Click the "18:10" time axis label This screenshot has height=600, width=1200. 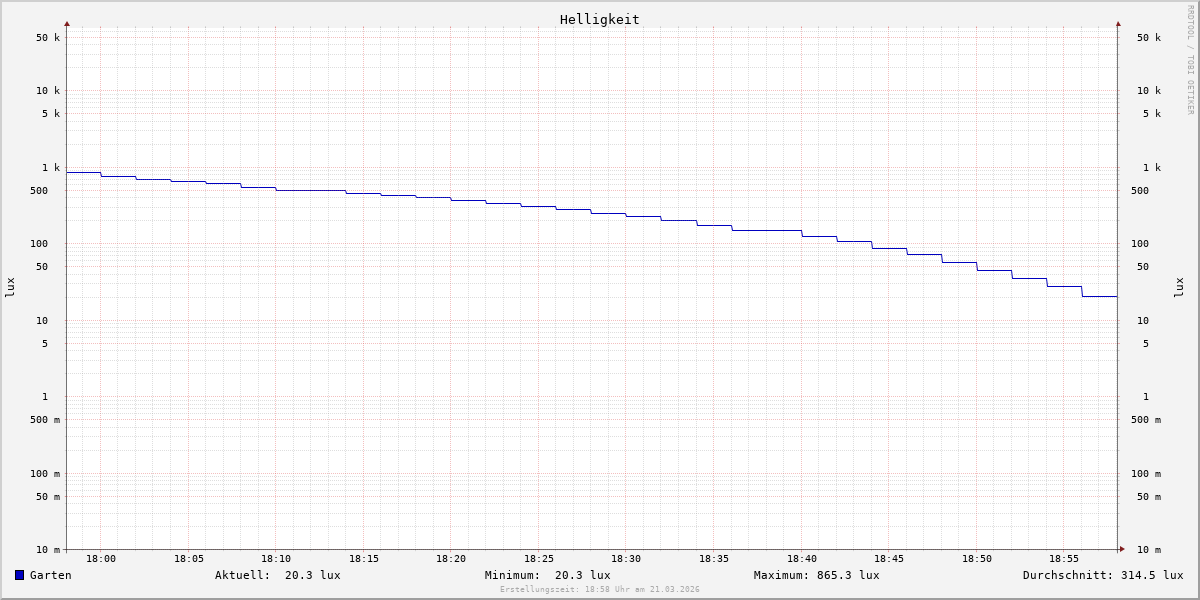click(276, 559)
